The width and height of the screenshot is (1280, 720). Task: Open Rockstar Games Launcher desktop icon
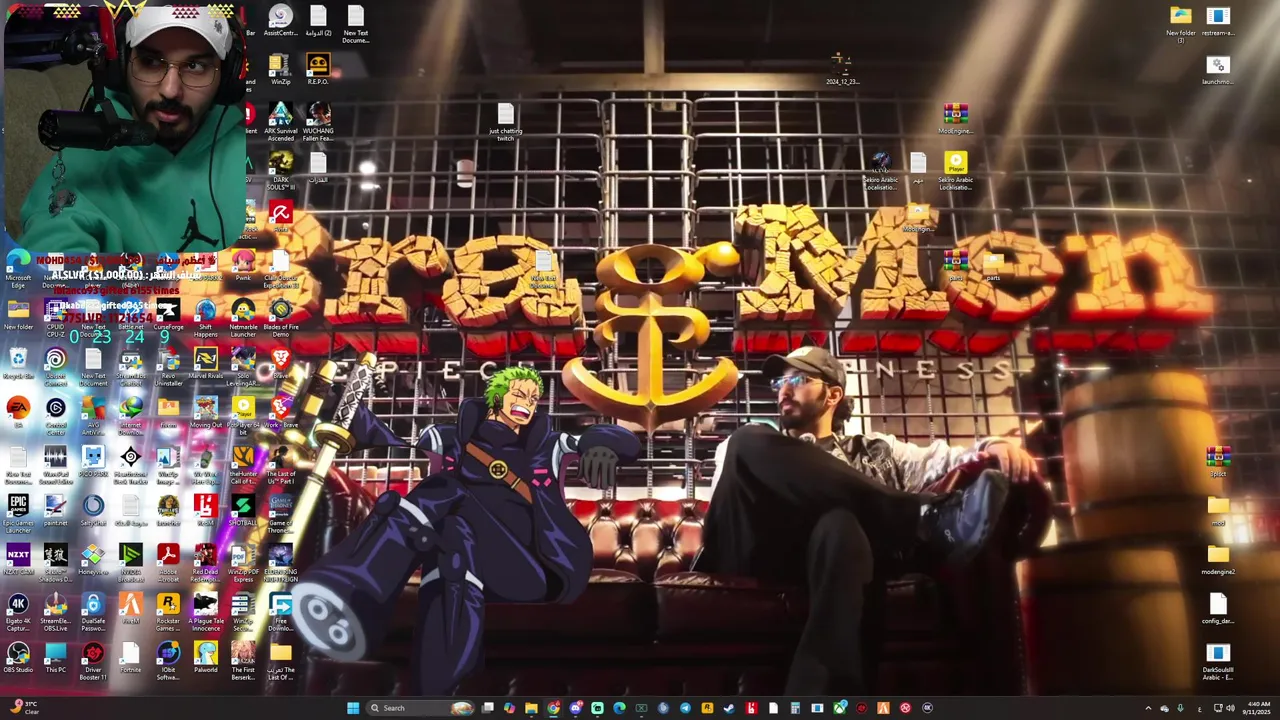[168, 611]
